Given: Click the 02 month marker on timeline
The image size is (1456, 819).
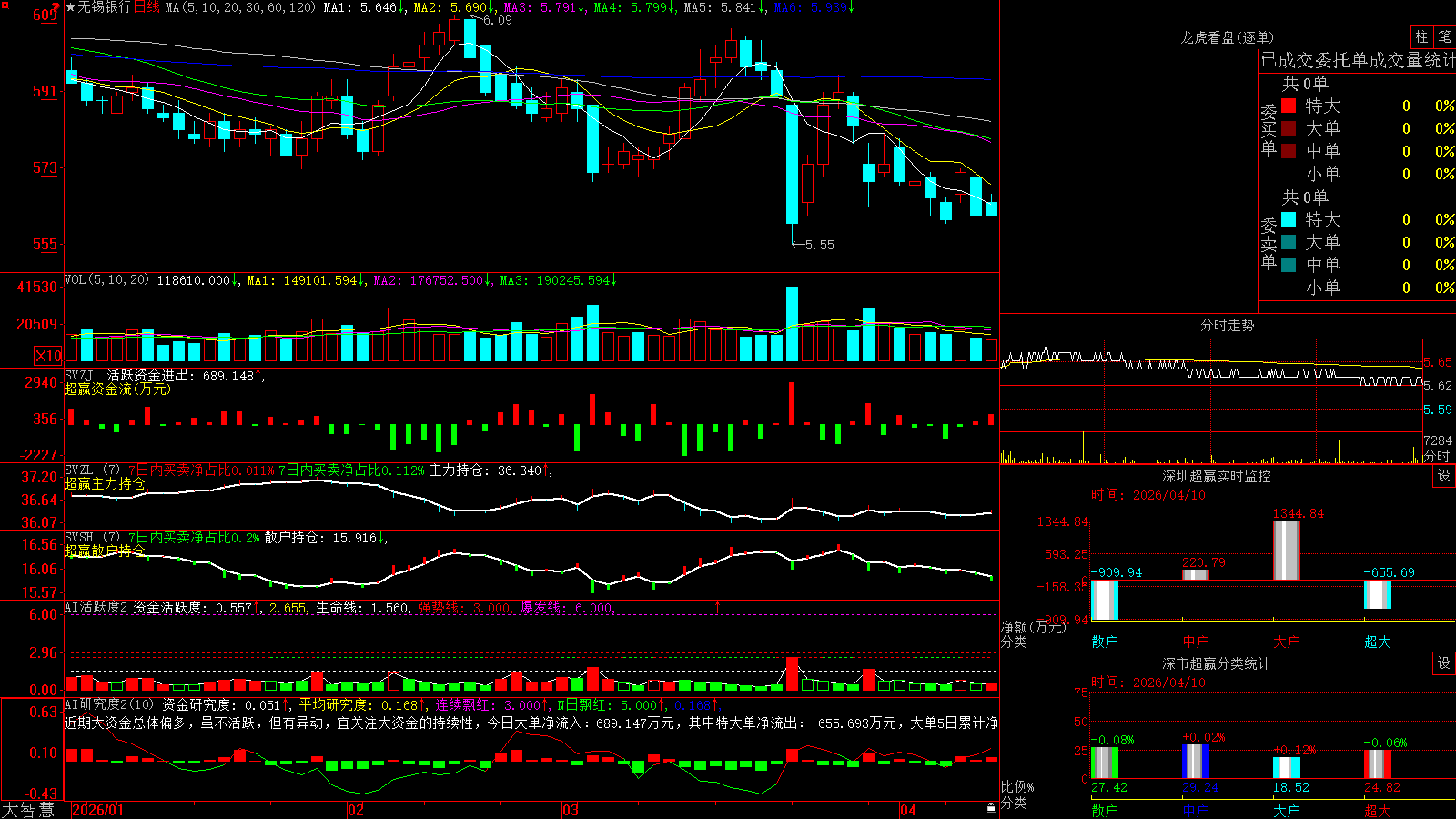Looking at the screenshot, I should pyautogui.click(x=356, y=810).
